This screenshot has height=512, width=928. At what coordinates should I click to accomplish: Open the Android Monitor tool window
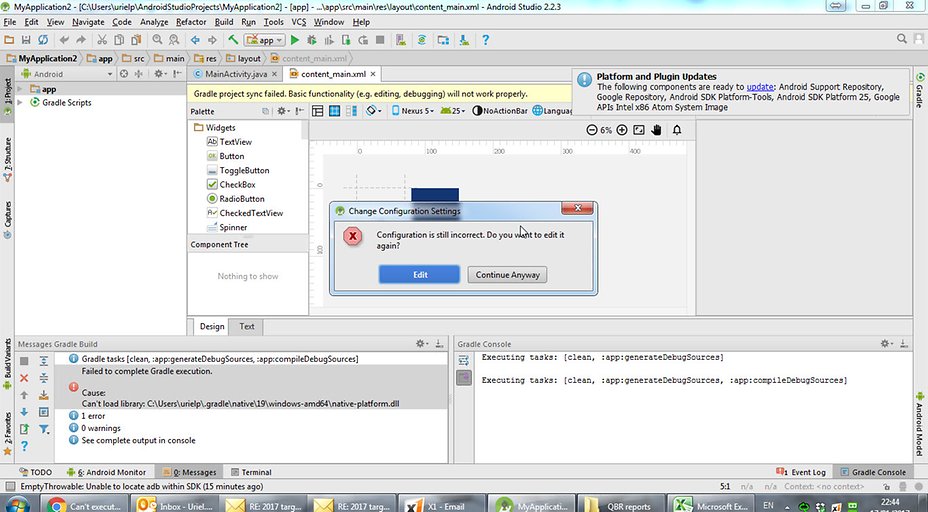click(107, 472)
